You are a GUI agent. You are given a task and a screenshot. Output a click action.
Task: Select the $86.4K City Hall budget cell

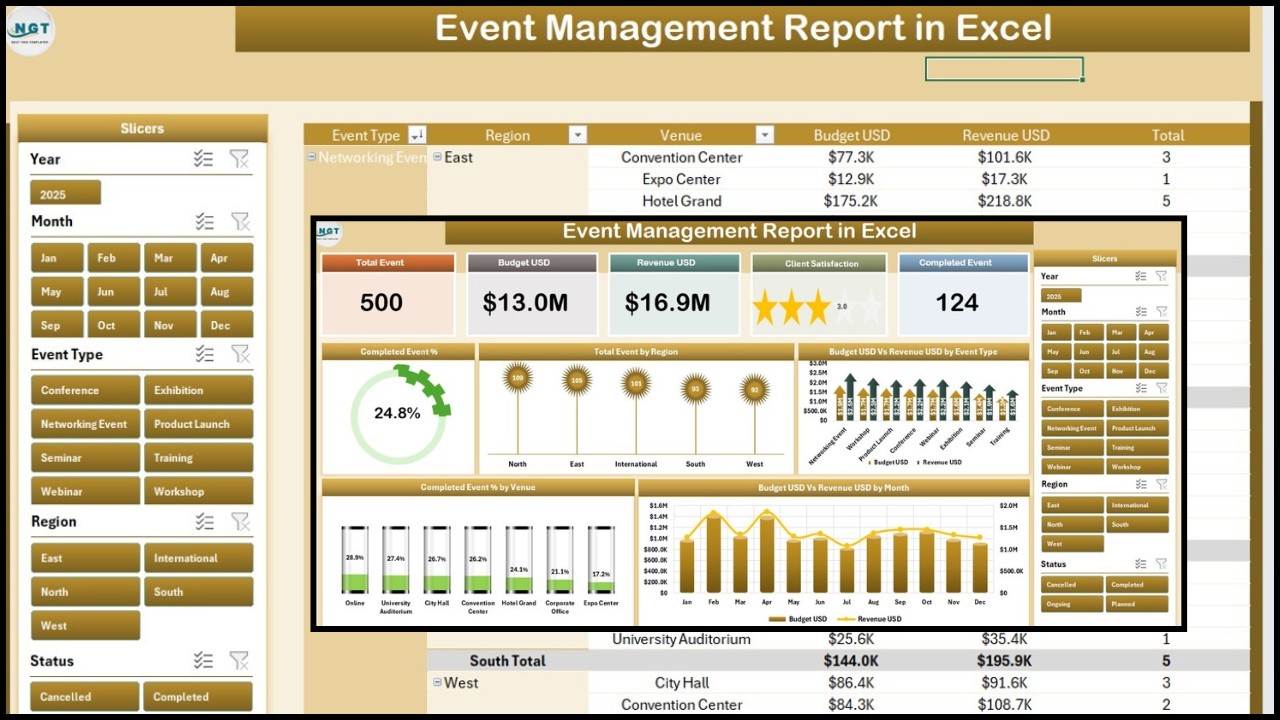coord(851,682)
